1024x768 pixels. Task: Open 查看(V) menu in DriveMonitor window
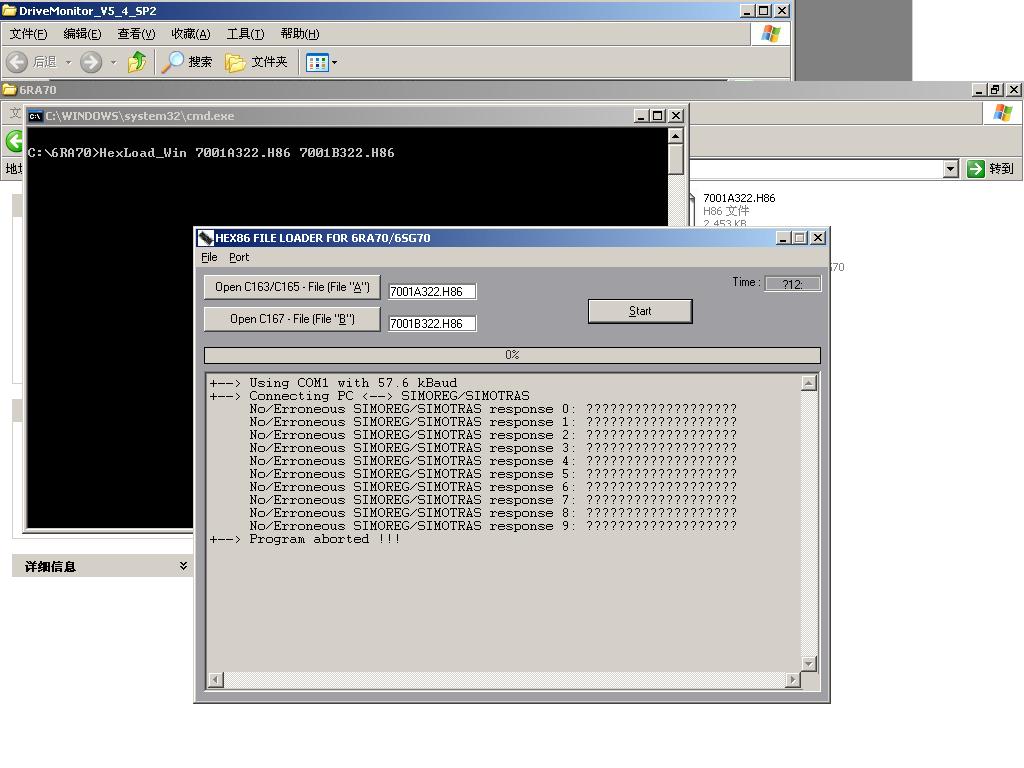[x=136, y=34]
